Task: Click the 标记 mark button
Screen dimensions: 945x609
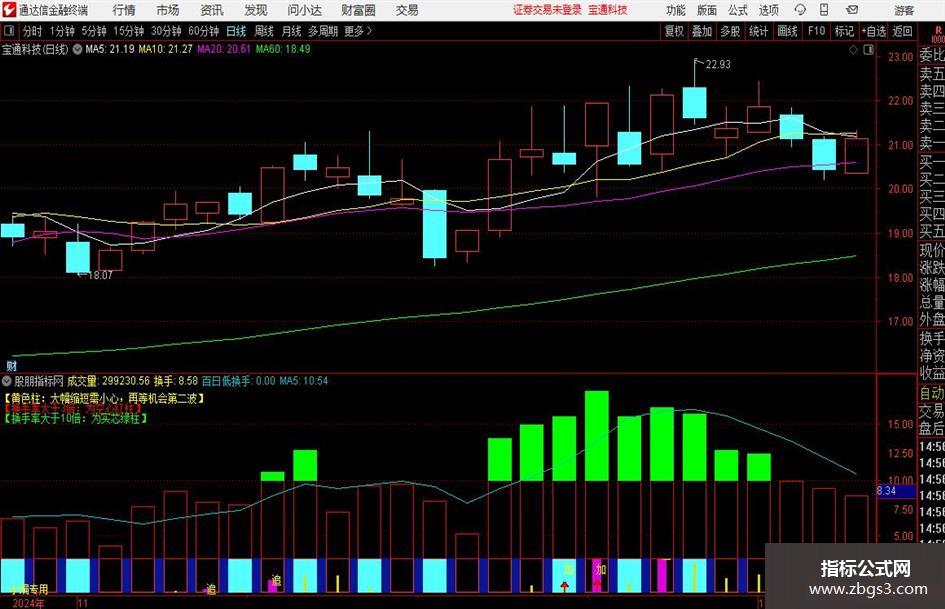Action: pos(844,31)
